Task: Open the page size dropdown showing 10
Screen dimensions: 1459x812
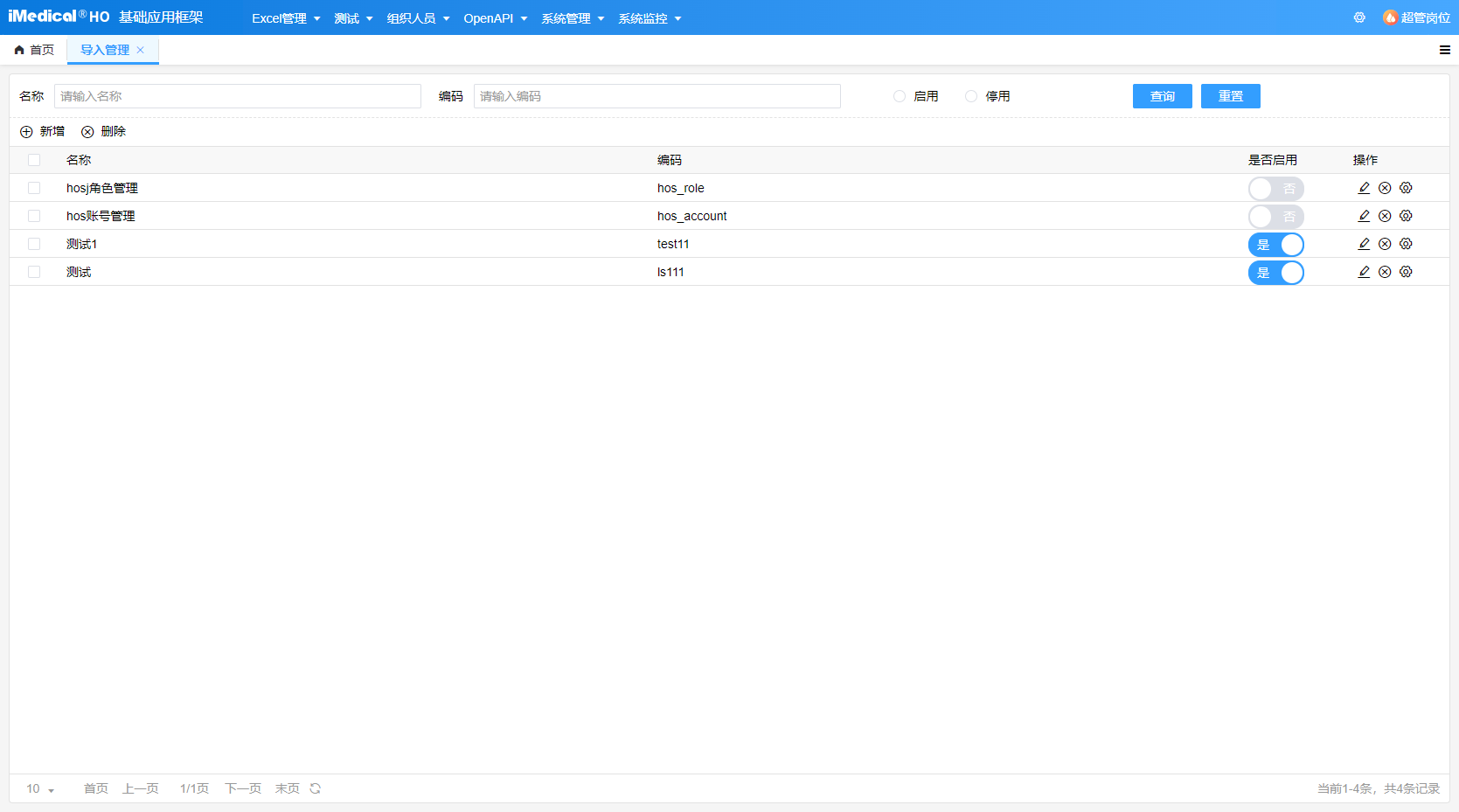Action: click(40, 788)
